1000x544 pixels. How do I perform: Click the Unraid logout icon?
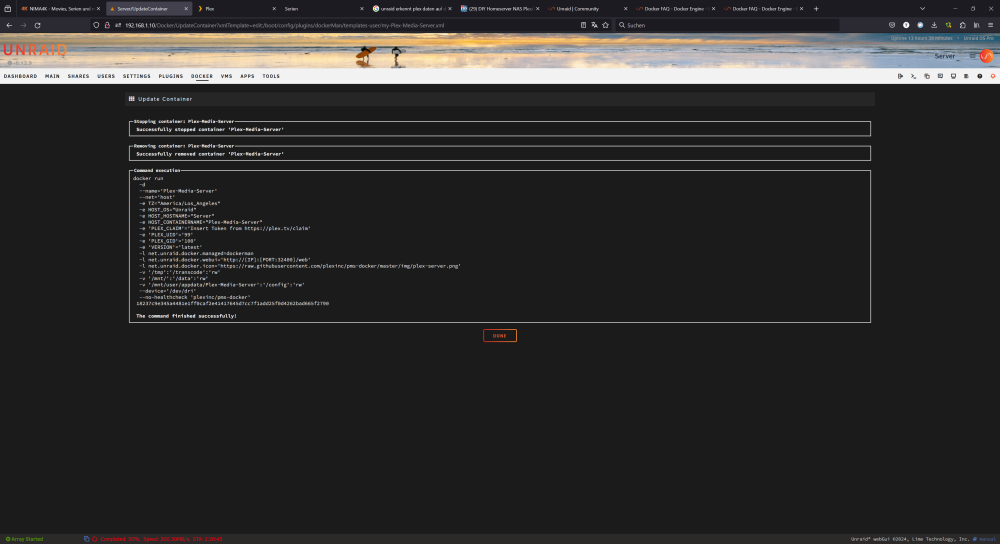click(x=900, y=76)
